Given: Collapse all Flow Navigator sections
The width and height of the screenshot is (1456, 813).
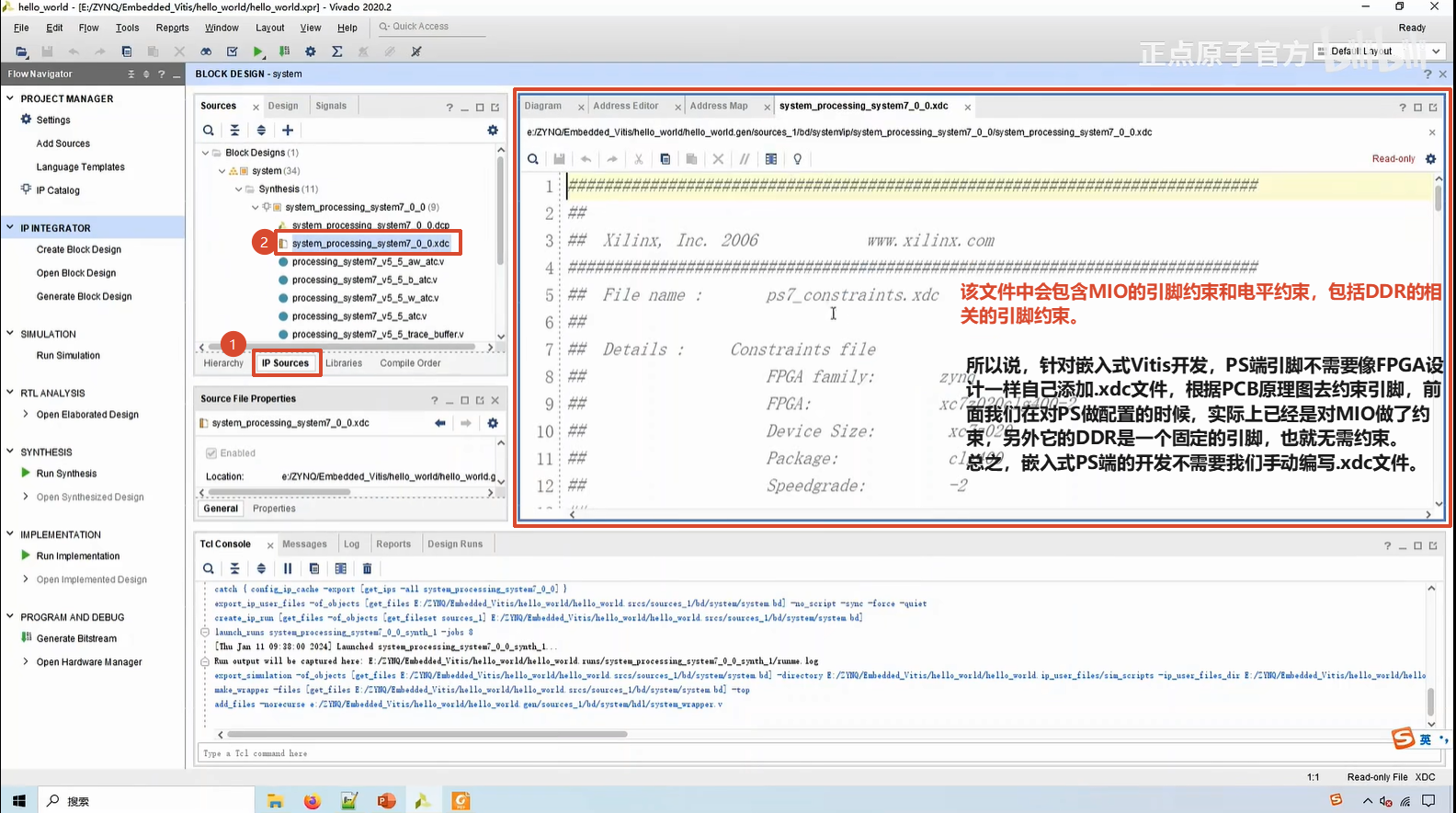Looking at the screenshot, I should click(131, 74).
